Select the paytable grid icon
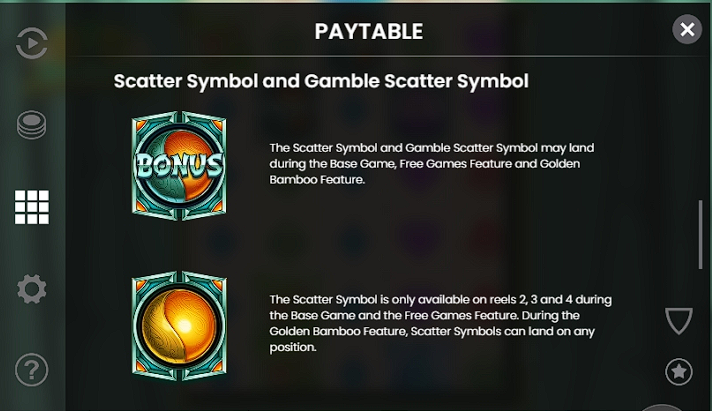Image resolution: width=712 pixels, height=411 pixels. [32, 207]
